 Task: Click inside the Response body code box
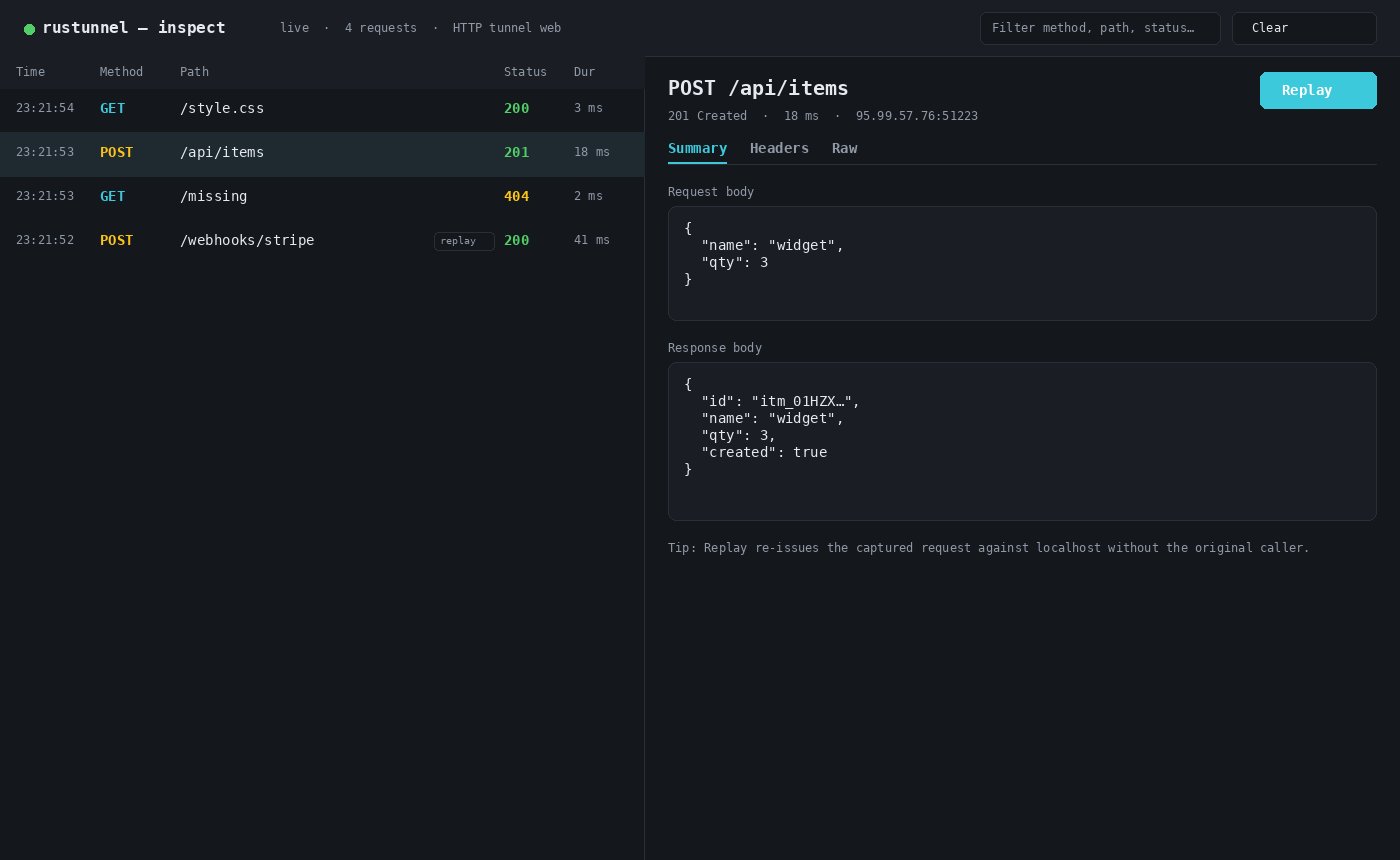(1022, 441)
